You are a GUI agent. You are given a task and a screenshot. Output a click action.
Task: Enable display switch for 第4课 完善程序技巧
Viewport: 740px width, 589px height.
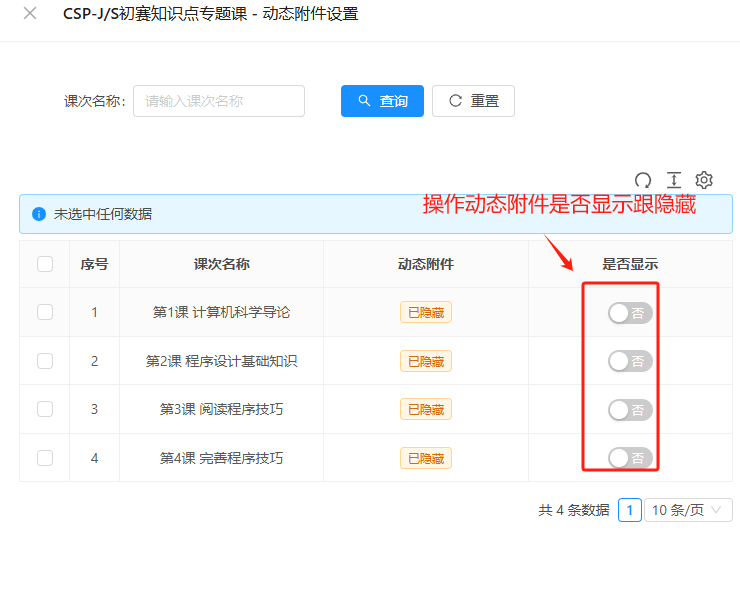pos(630,458)
